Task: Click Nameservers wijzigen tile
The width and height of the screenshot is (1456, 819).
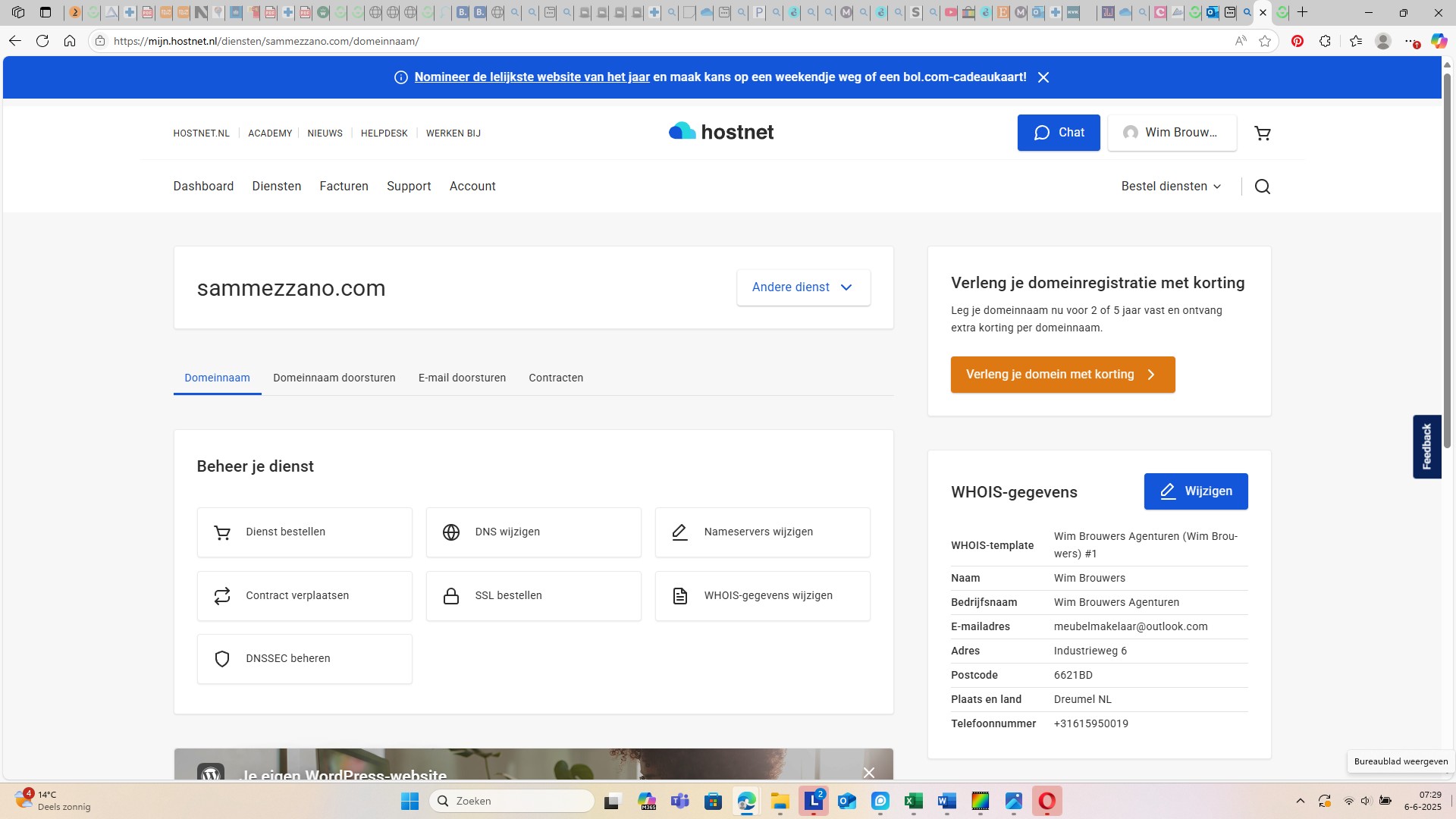Action: point(763,532)
